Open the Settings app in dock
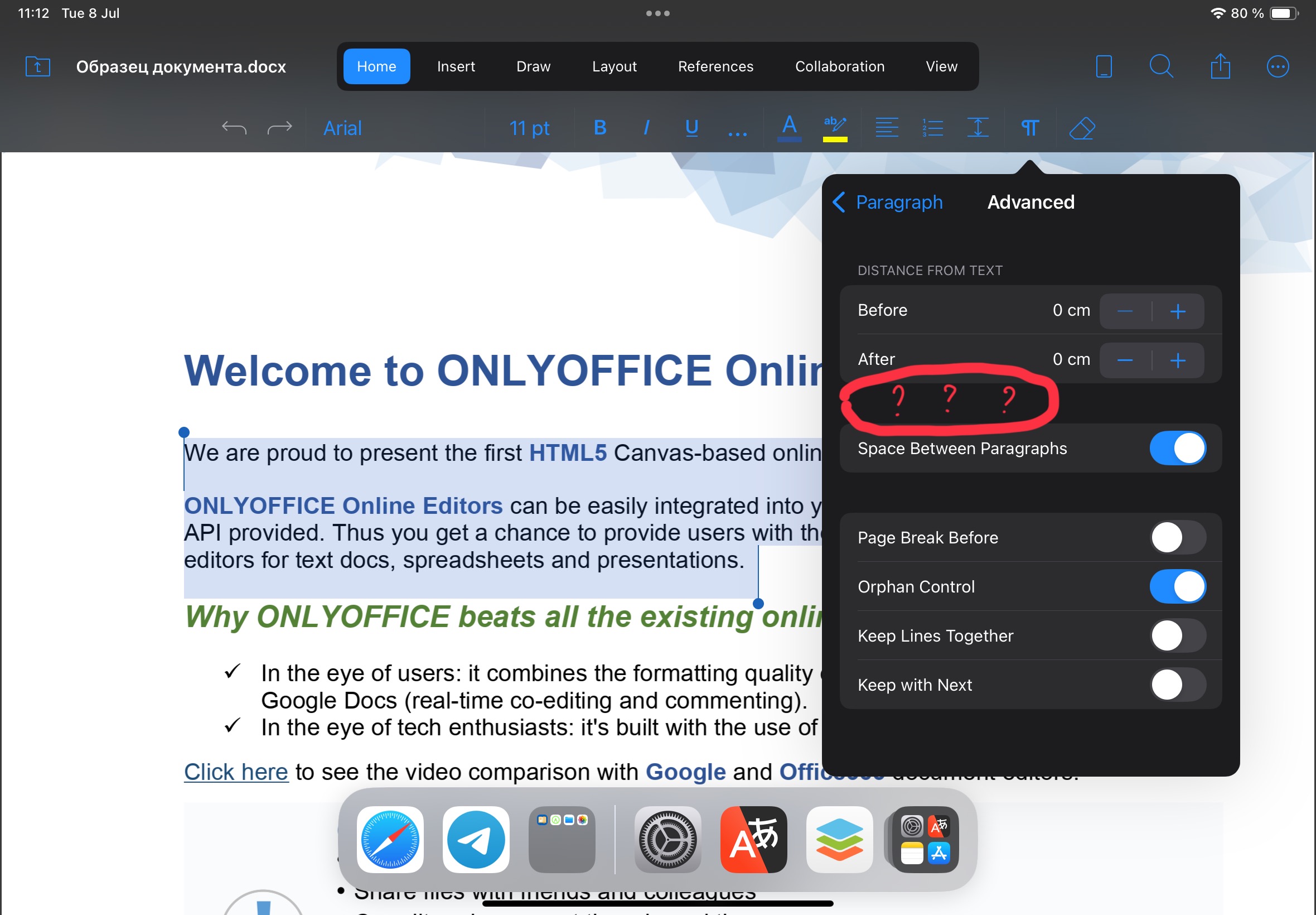The width and height of the screenshot is (1316, 915). click(x=668, y=839)
